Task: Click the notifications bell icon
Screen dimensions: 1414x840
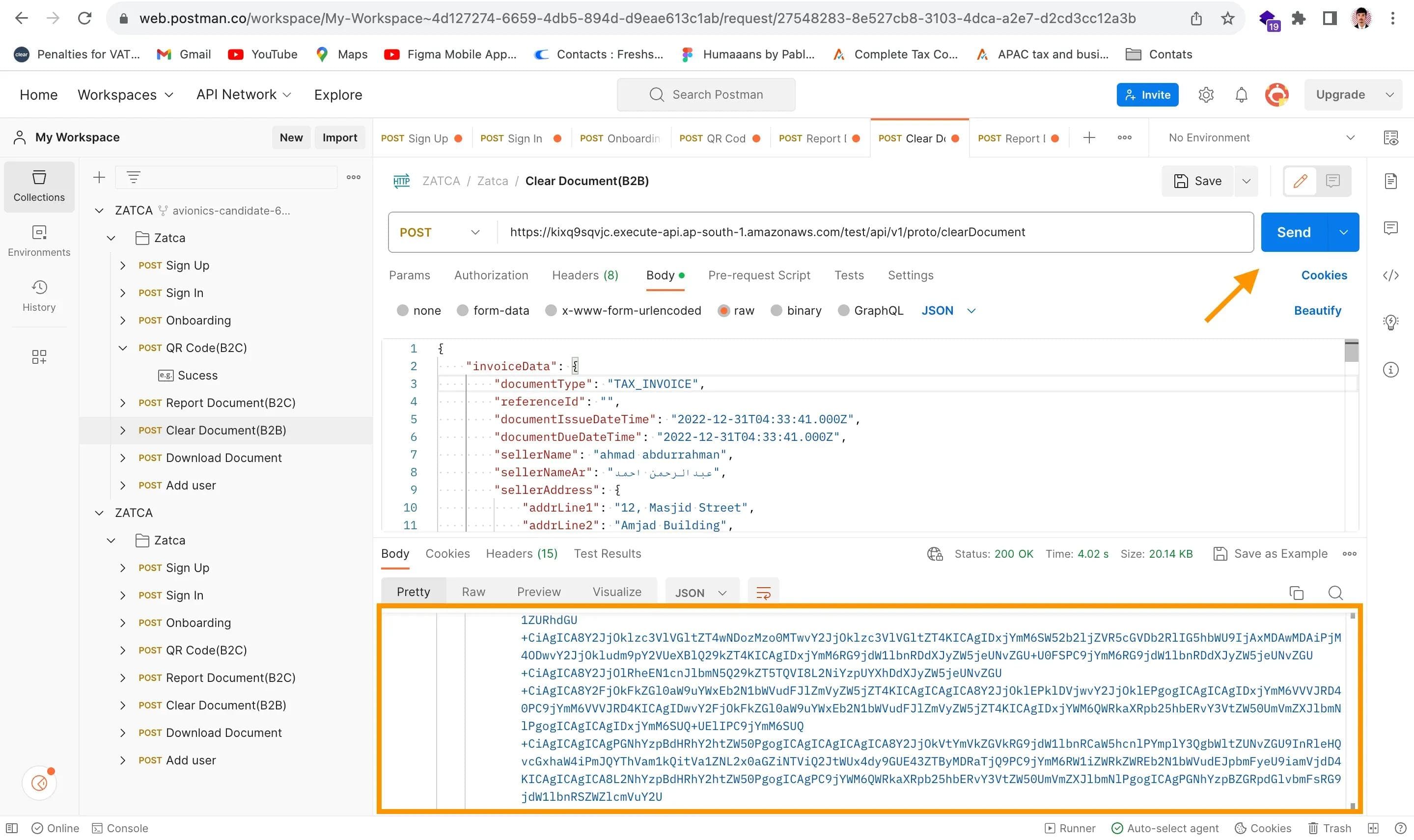Action: click(1241, 95)
